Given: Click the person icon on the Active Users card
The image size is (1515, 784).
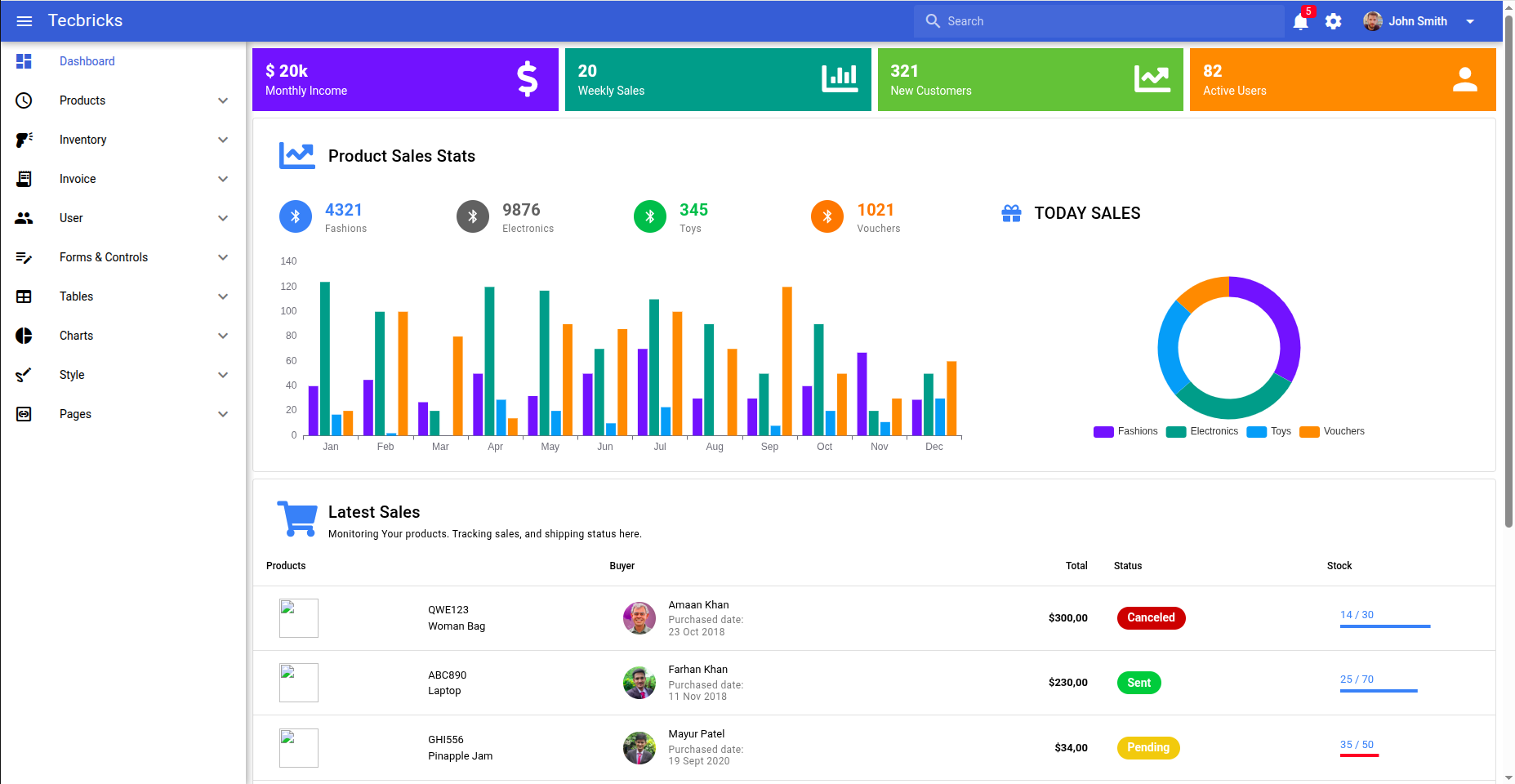Looking at the screenshot, I should (1465, 79).
